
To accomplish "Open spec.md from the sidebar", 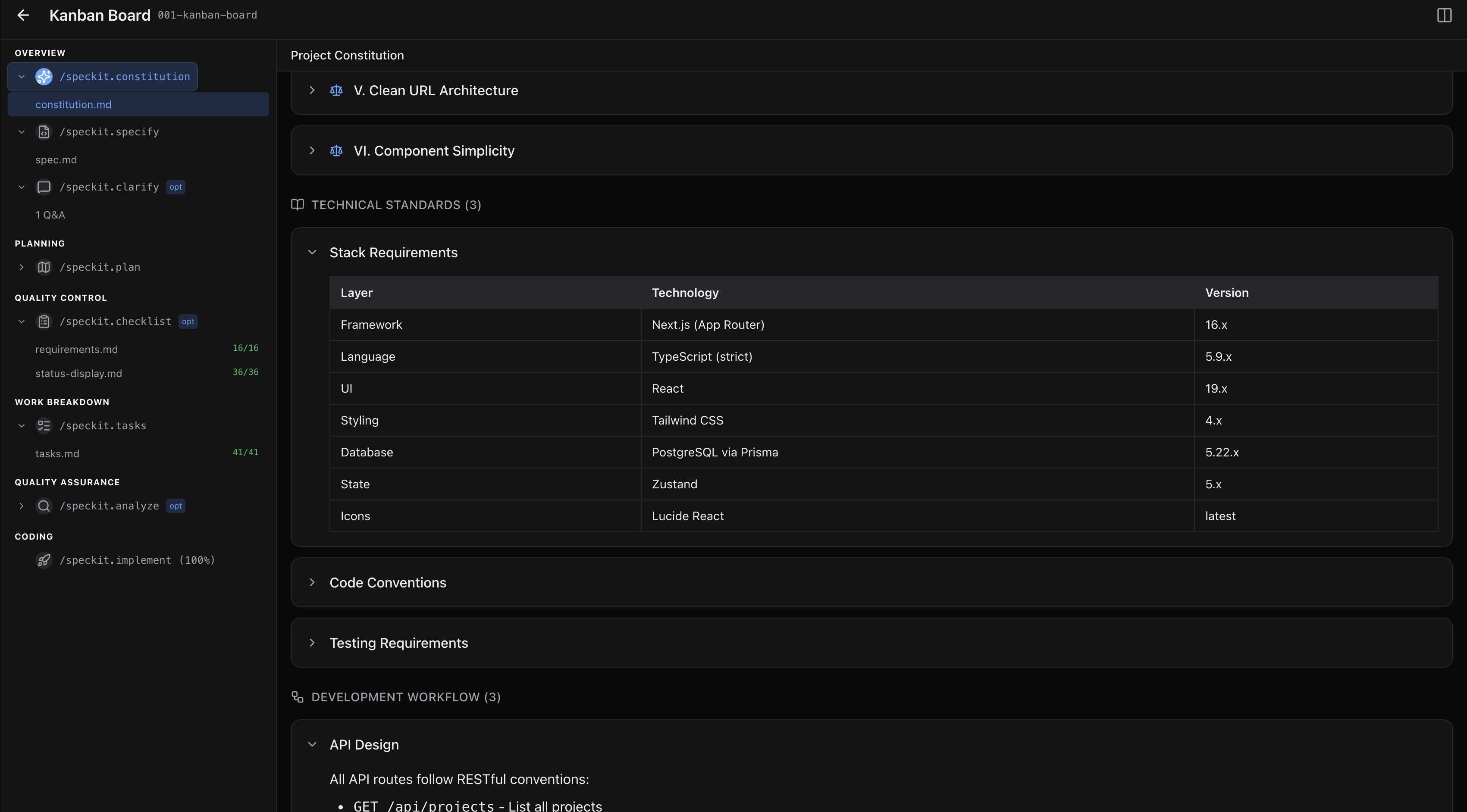I will point(56,159).
